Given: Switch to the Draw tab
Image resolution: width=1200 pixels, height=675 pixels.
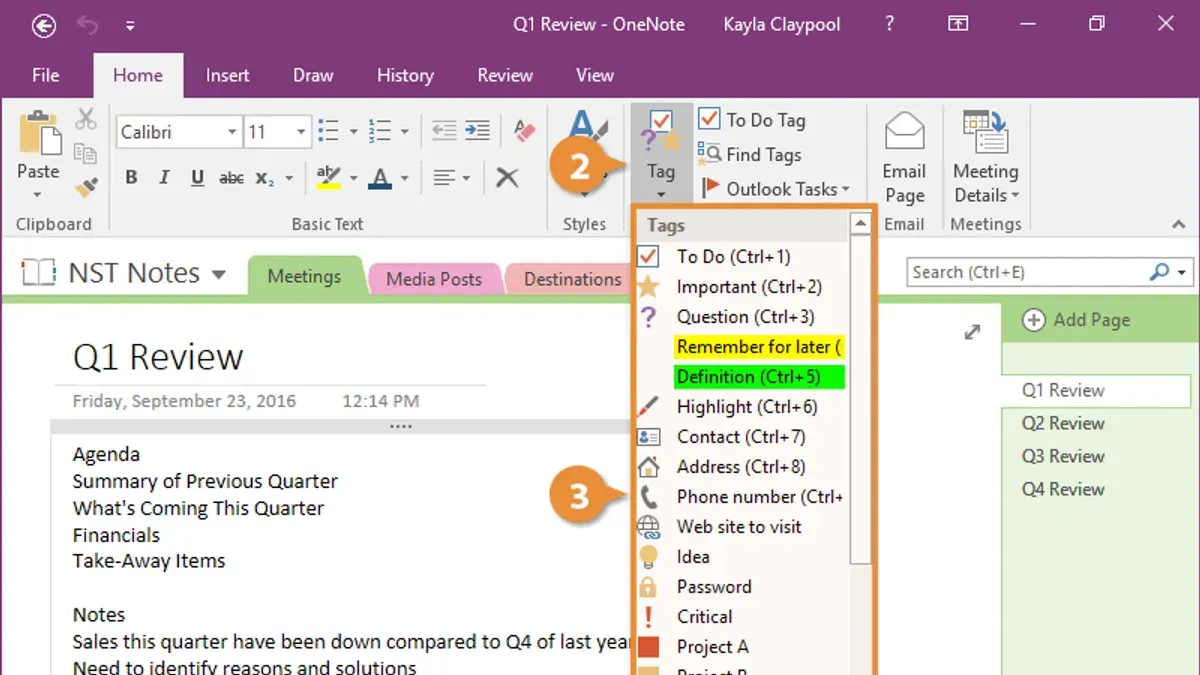Looking at the screenshot, I should click(x=313, y=75).
